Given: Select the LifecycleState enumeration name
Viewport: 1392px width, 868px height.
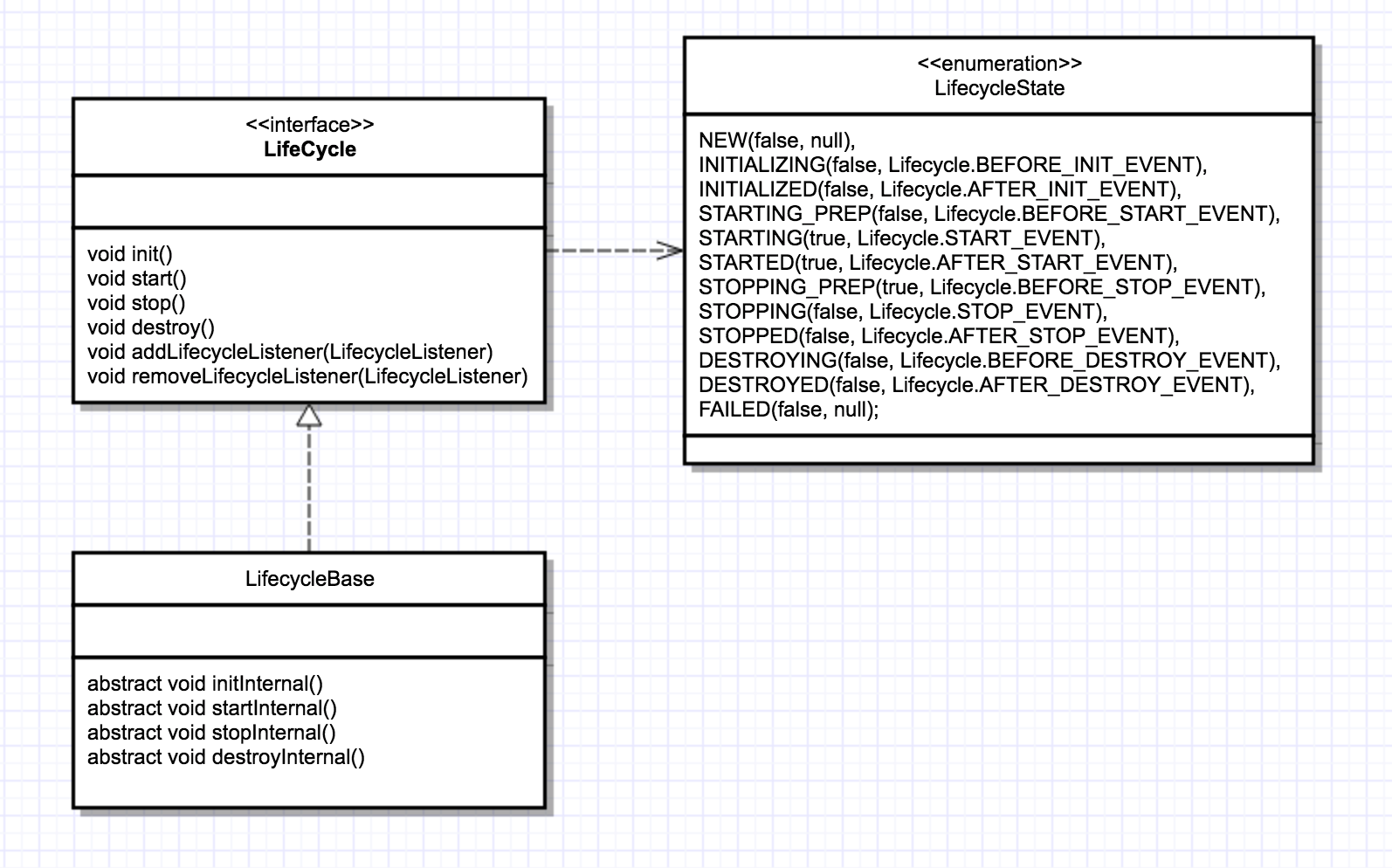Looking at the screenshot, I should (x=999, y=88).
